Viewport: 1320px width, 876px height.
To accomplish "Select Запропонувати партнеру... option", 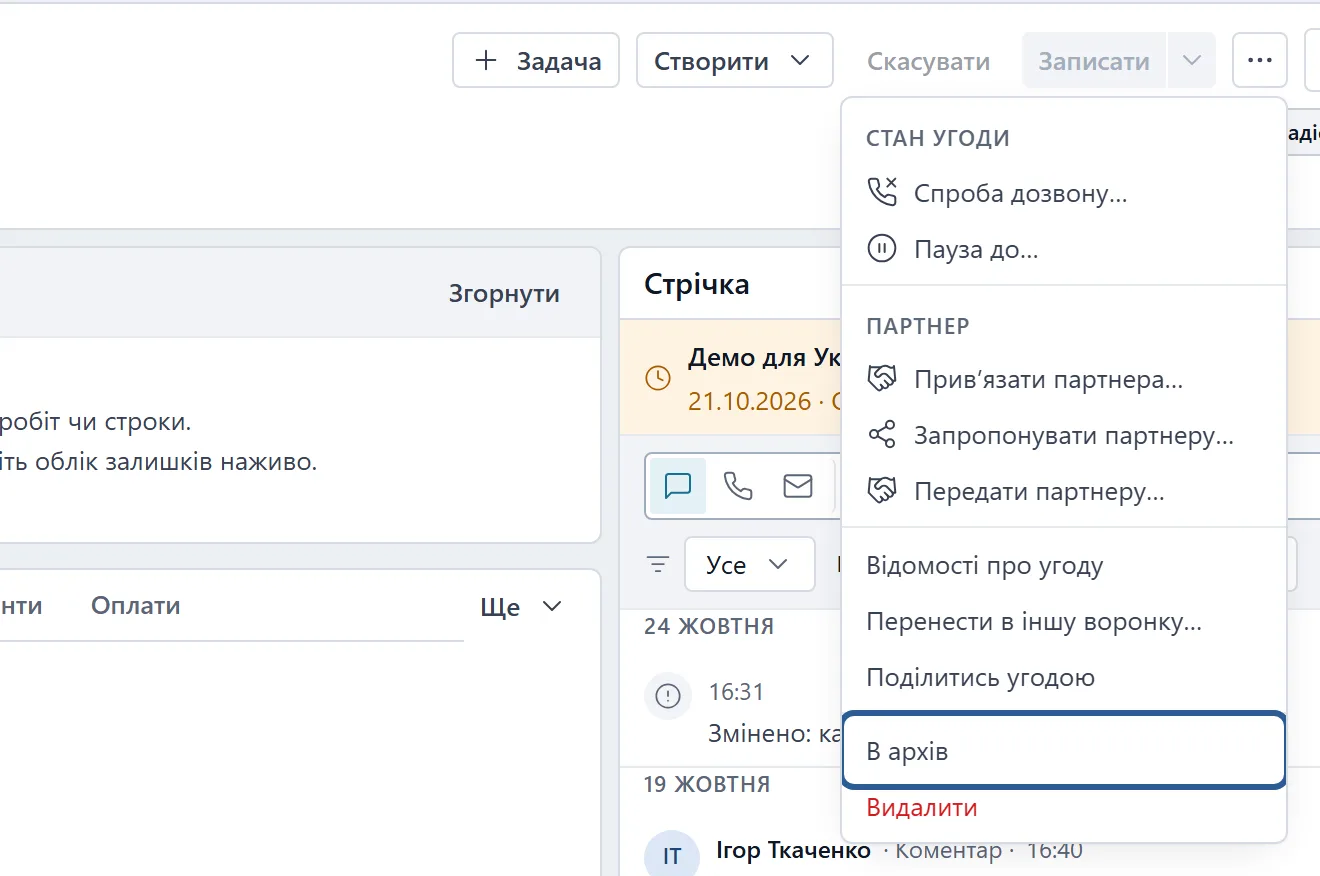I will click(x=1064, y=436).
